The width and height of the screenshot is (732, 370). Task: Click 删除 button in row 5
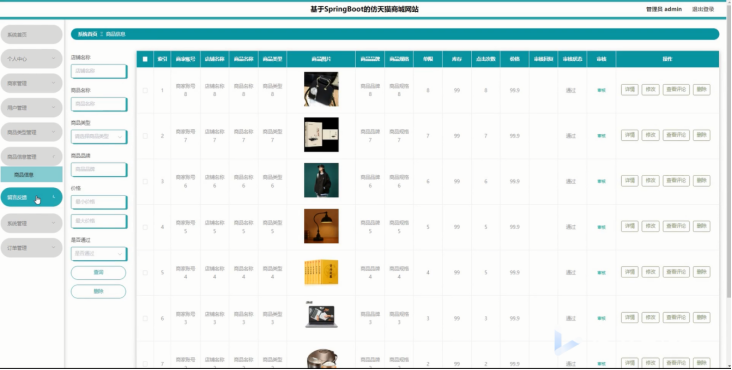[x=702, y=272]
